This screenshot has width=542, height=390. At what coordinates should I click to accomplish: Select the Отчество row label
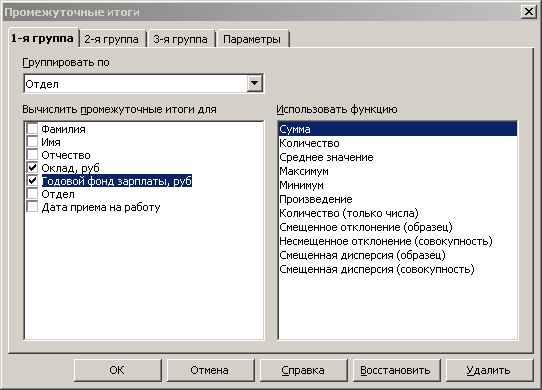tap(66, 155)
